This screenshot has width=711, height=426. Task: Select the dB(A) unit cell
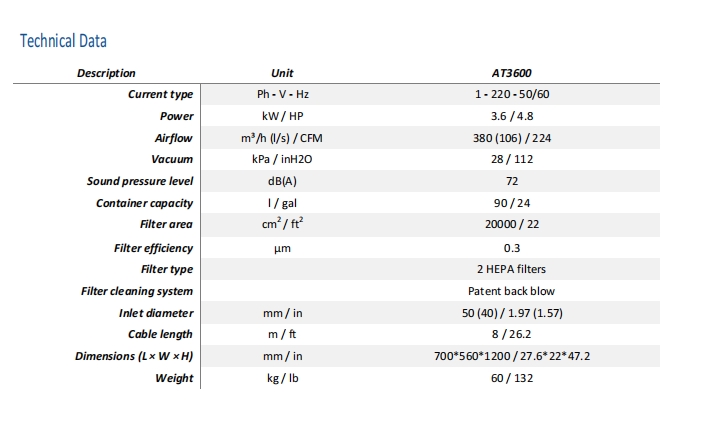click(282, 181)
